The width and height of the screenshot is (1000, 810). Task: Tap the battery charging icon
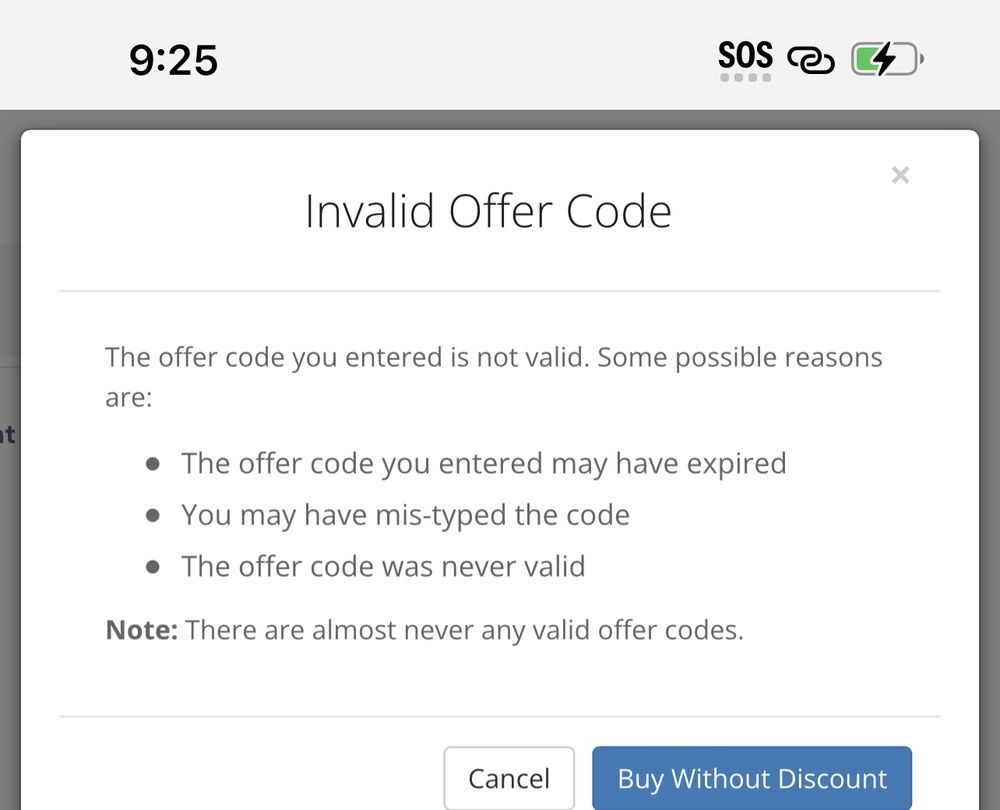[x=886, y=61]
